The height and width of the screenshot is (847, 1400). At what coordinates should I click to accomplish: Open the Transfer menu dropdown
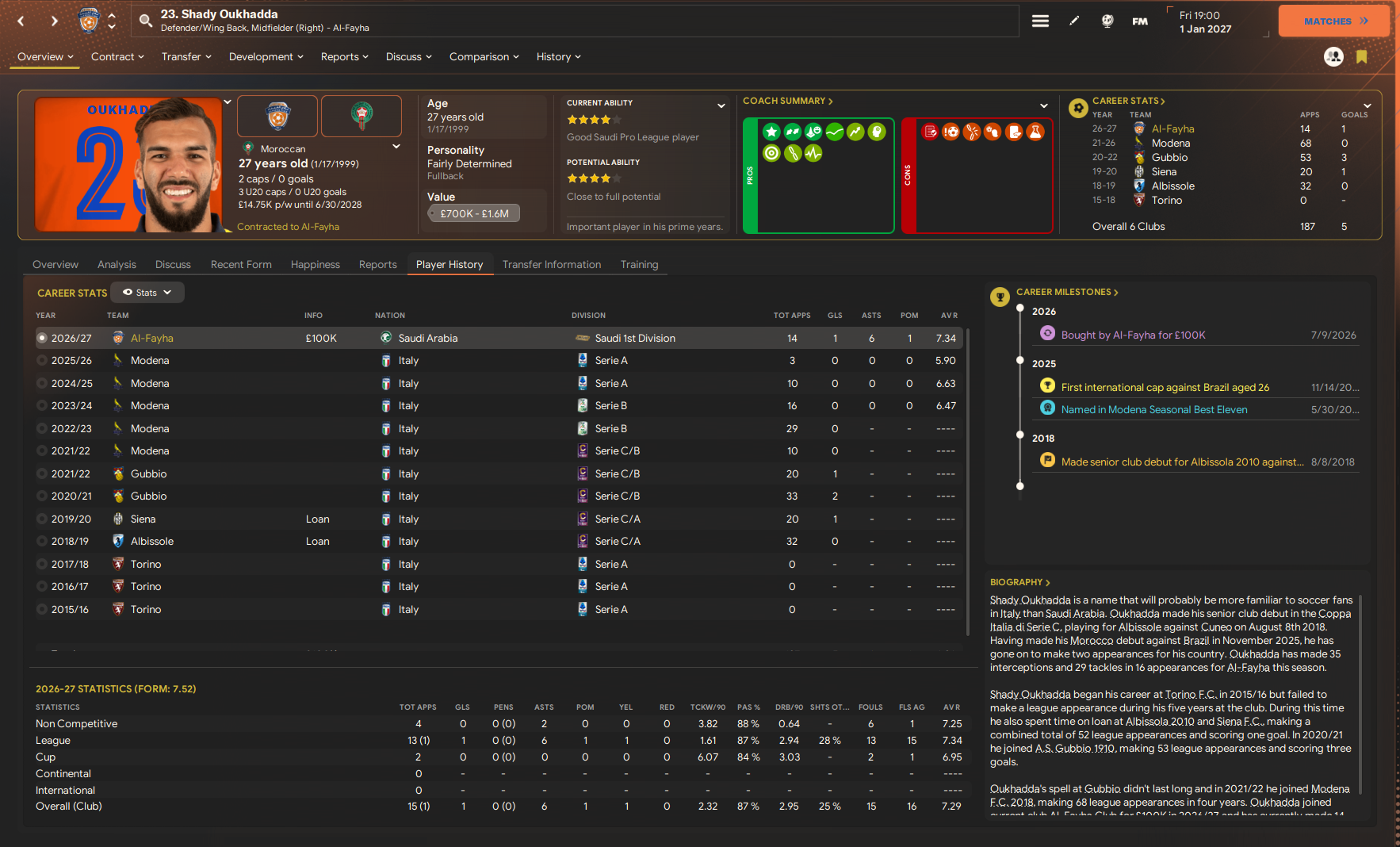[186, 57]
